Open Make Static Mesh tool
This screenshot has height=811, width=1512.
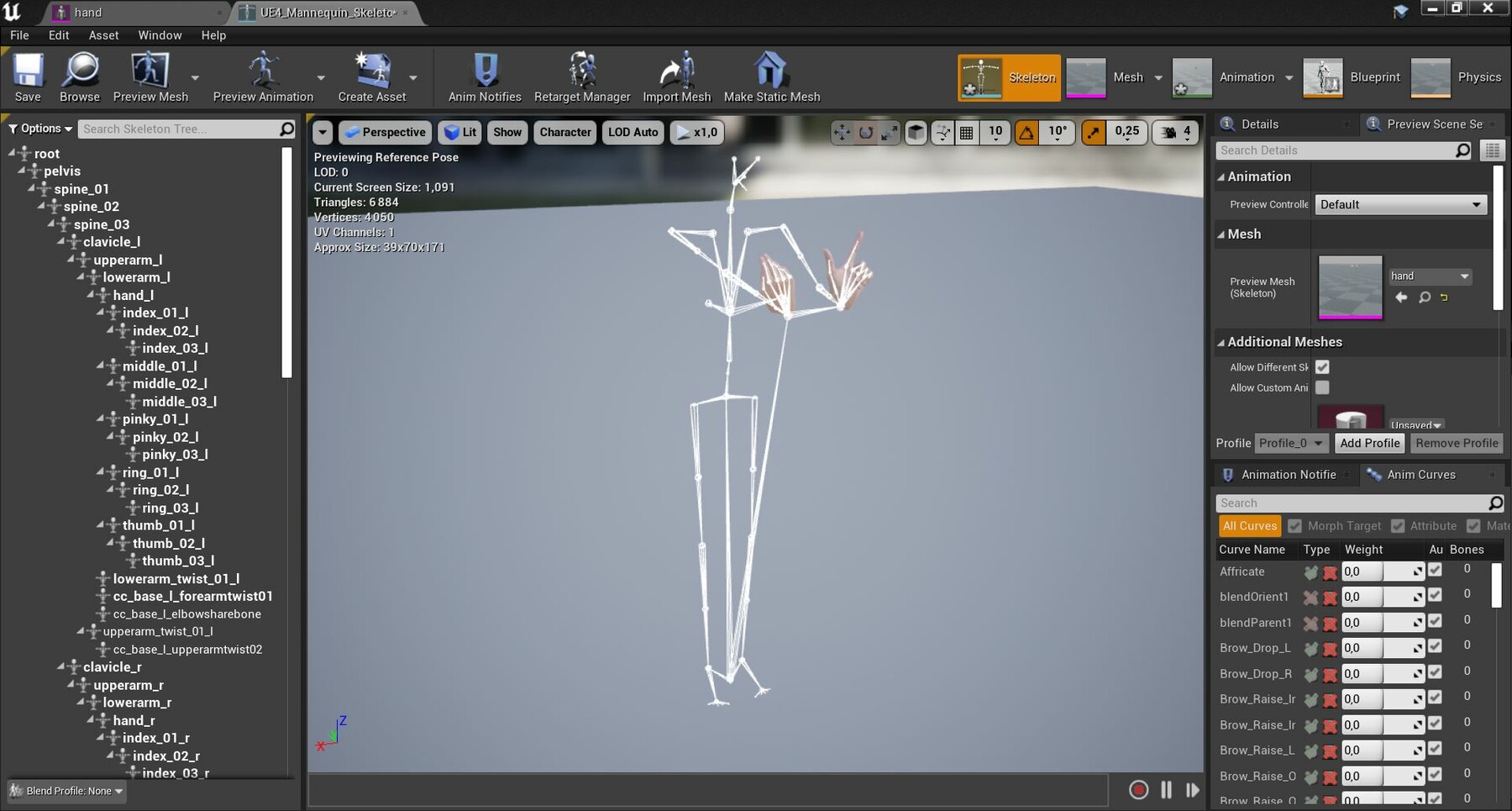(x=770, y=76)
